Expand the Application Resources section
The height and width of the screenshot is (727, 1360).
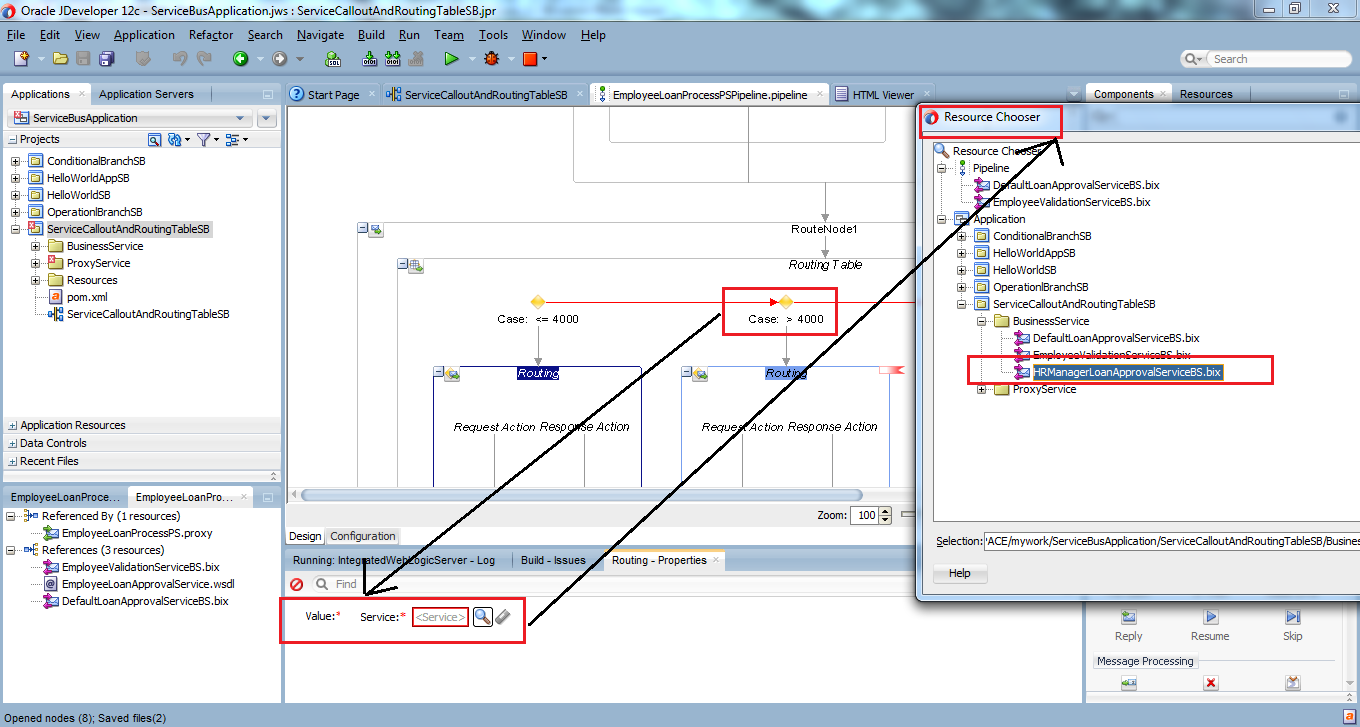point(12,425)
